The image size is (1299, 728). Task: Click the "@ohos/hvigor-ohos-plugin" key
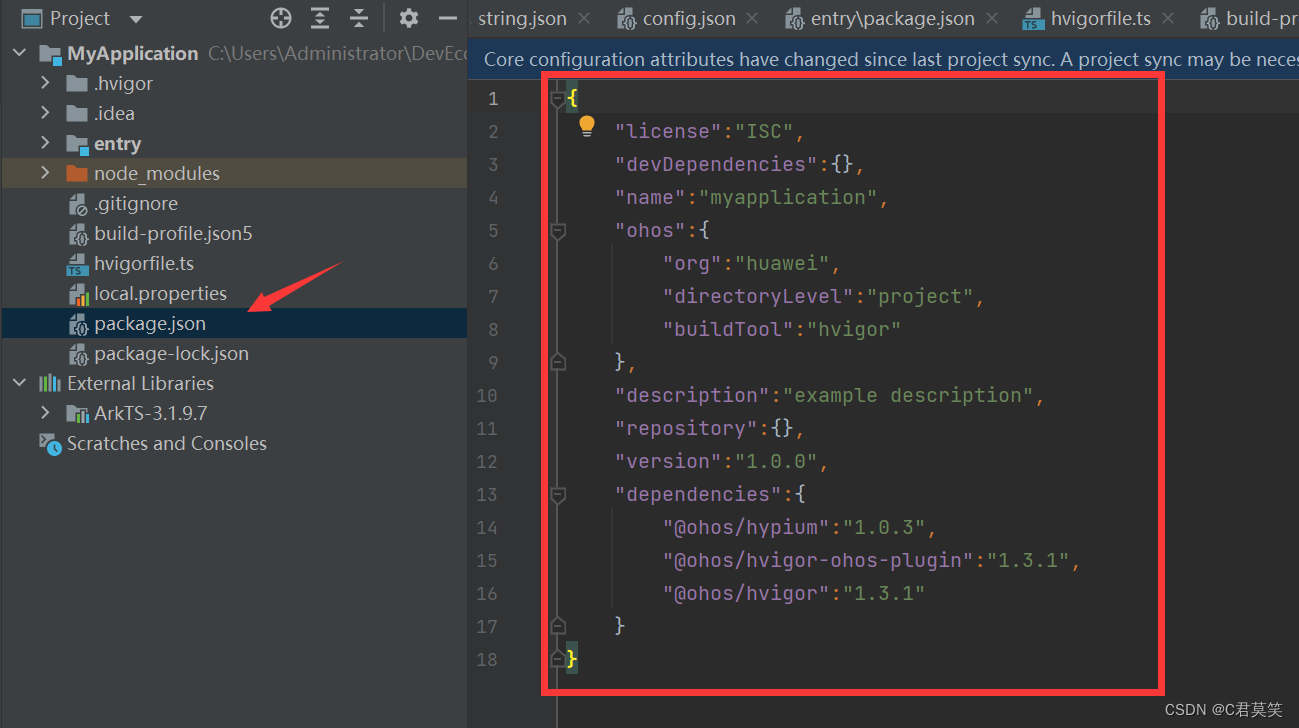coord(818,560)
